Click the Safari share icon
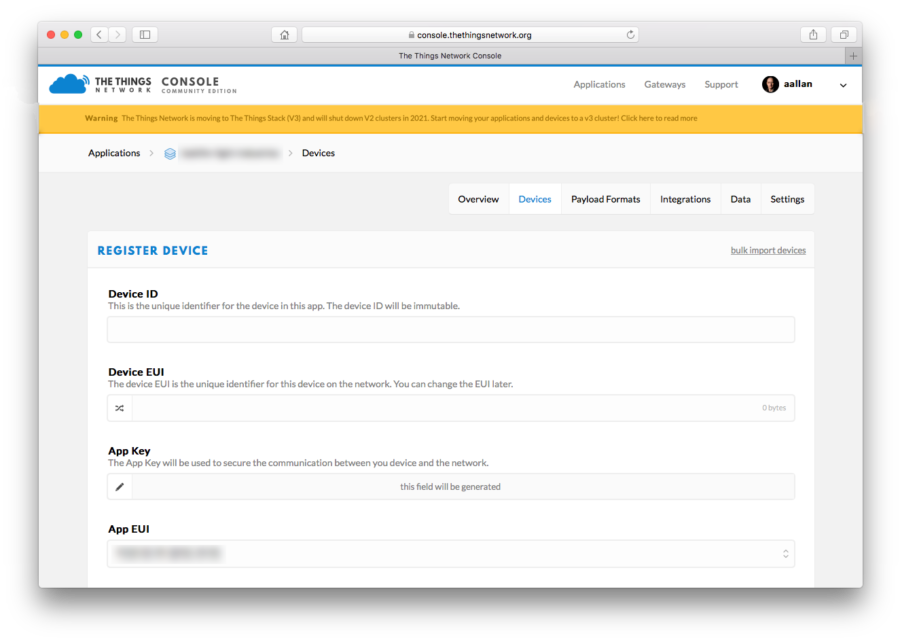900x638 pixels. tap(813, 35)
